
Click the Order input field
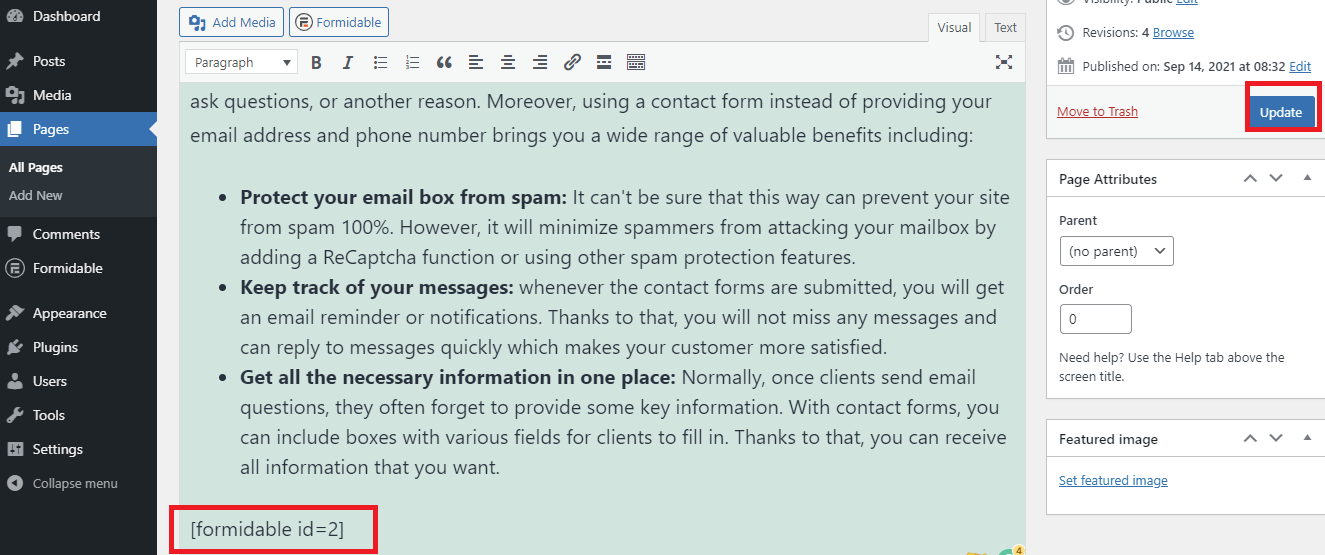(1095, 319)
